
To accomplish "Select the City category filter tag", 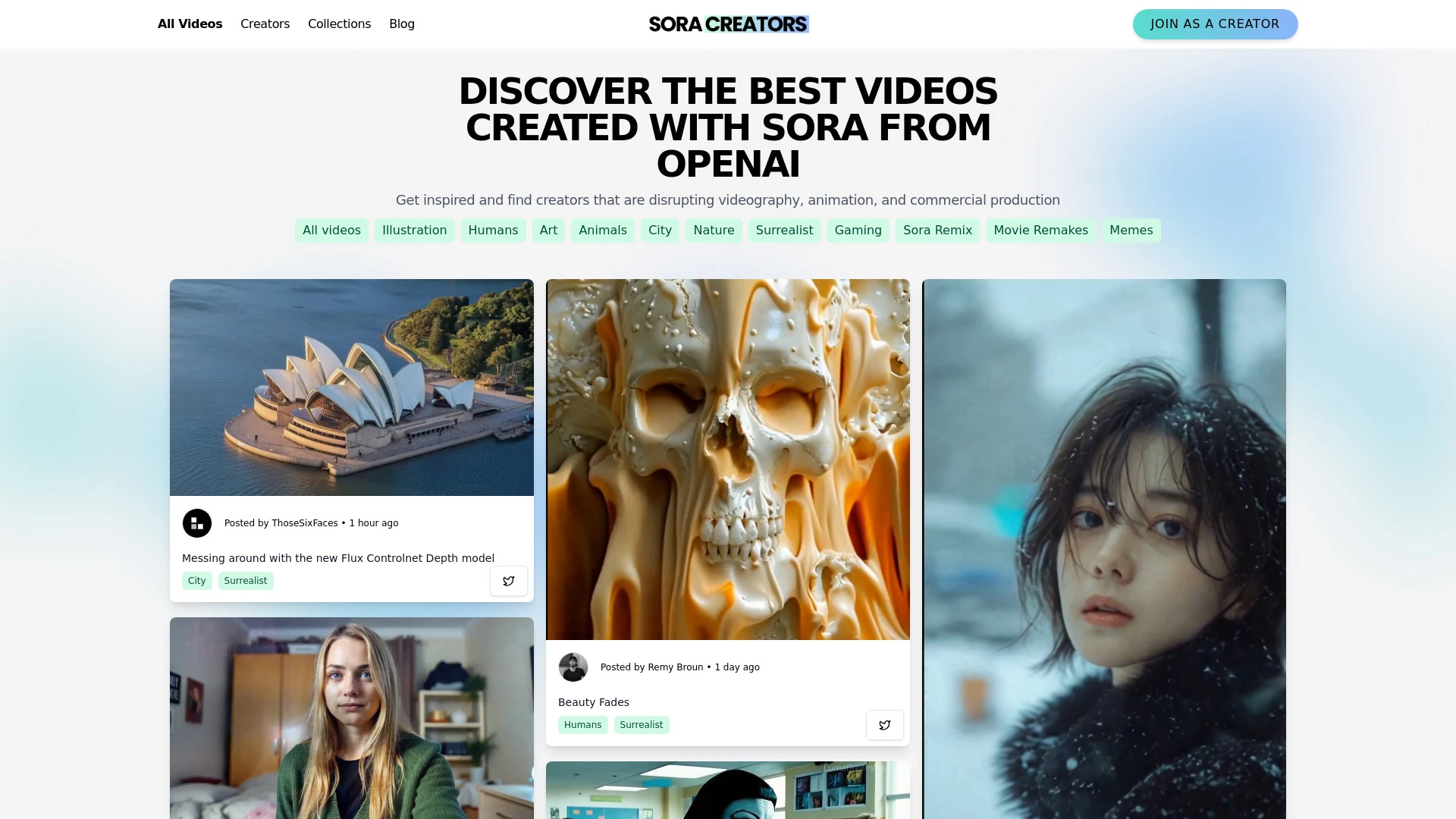I will point(660,230).
